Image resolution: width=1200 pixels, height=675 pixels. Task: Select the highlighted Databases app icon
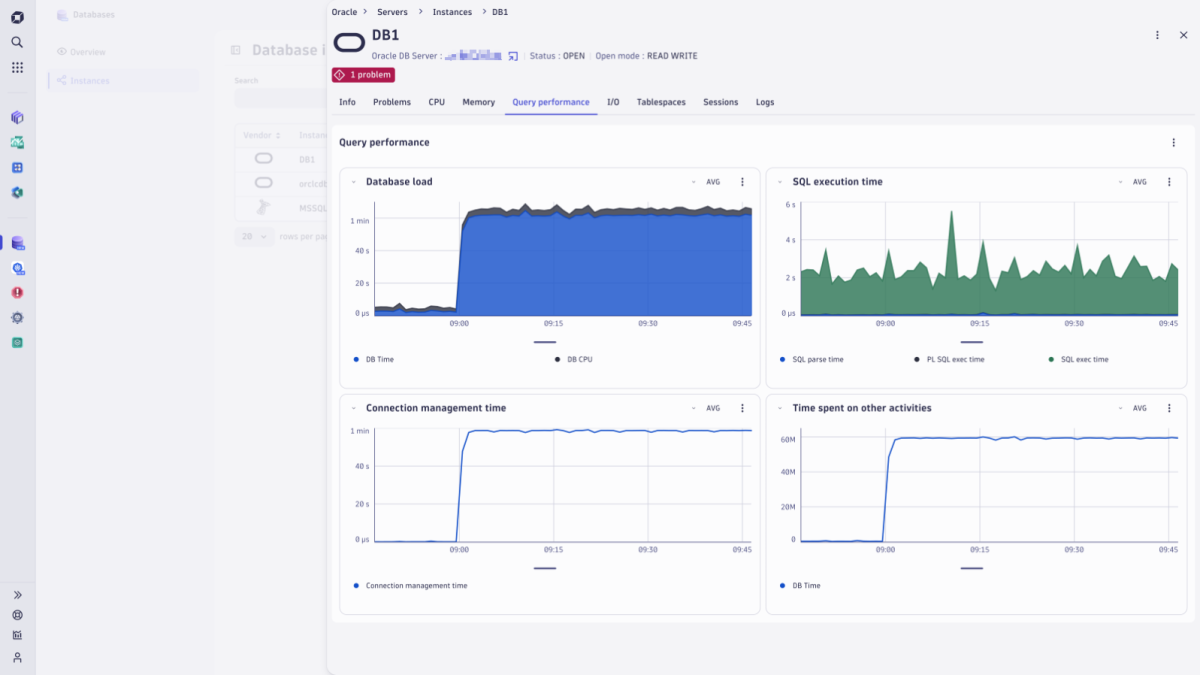(16, 242)
